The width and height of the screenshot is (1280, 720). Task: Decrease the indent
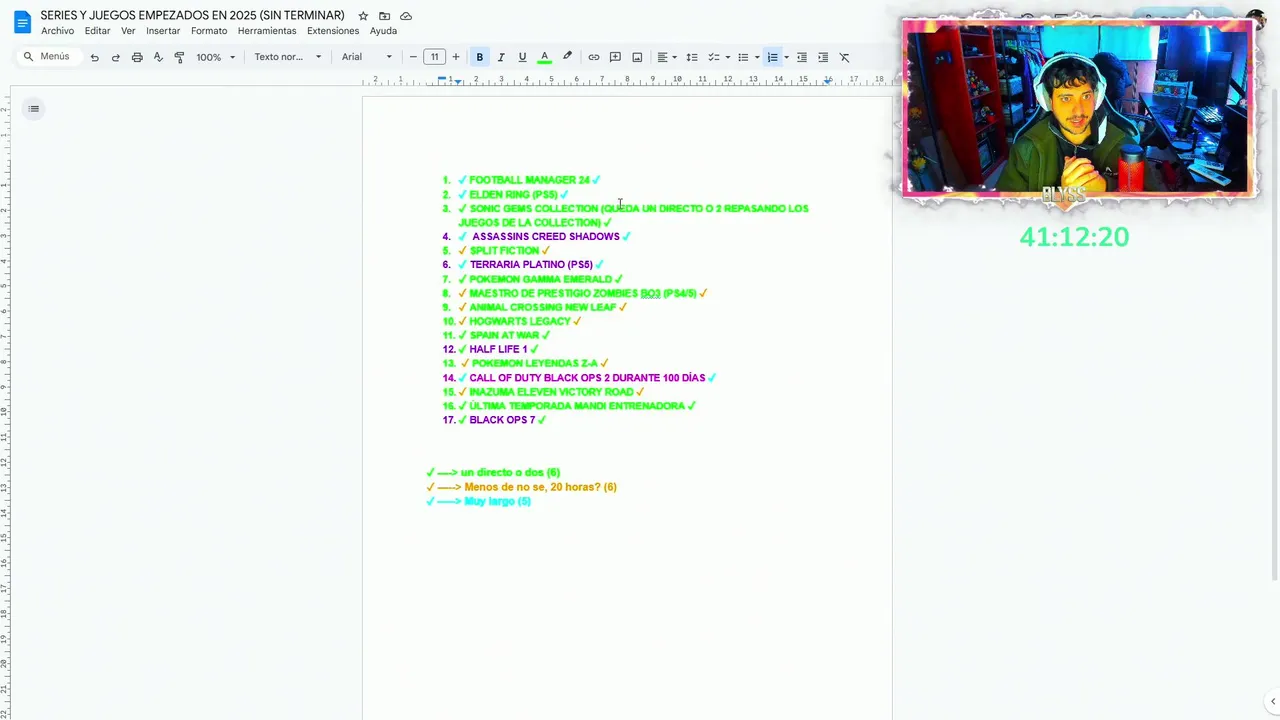[801, 57]
